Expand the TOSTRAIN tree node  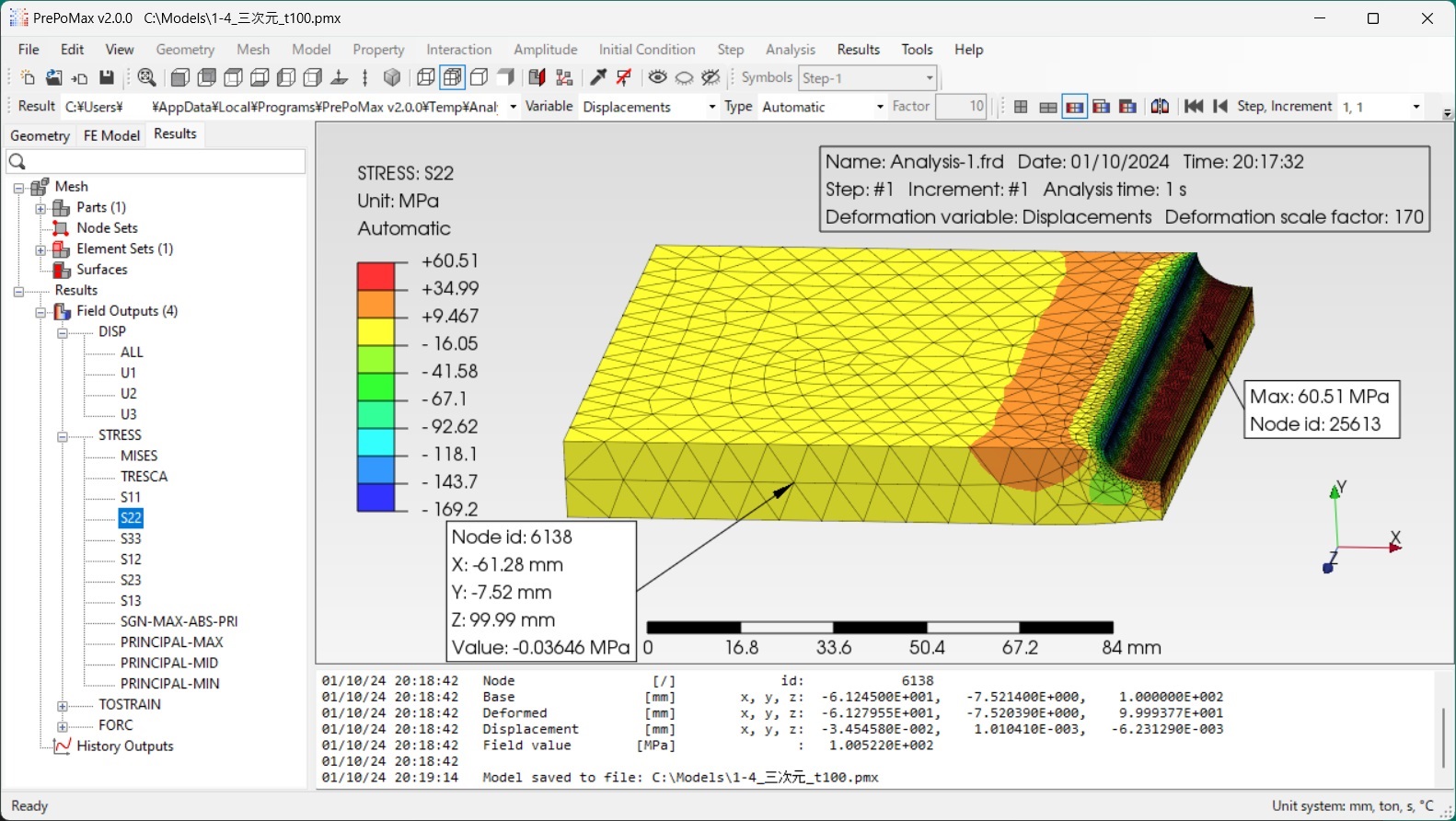point(63,706)
